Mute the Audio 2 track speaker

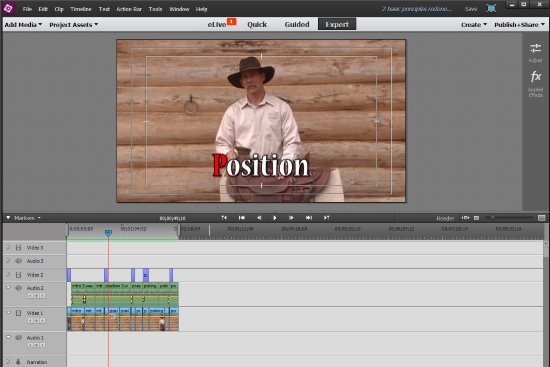pyautogui.click(x=18, y=288)
